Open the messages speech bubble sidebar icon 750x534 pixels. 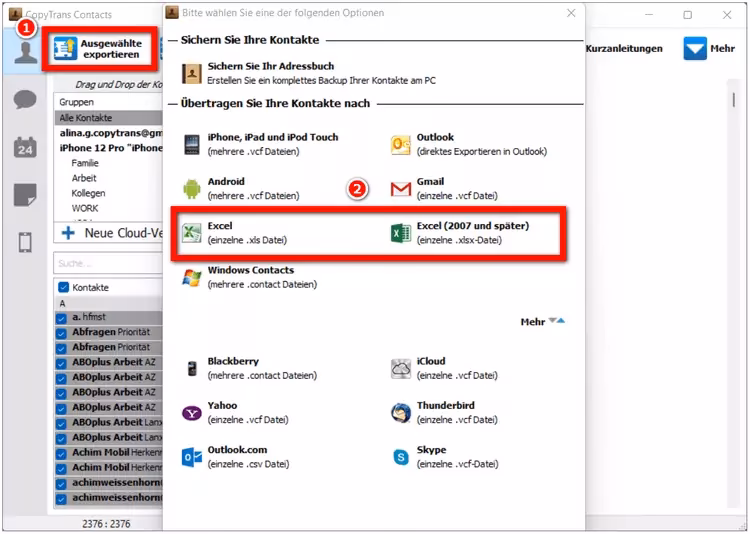[x=25, y=100]
